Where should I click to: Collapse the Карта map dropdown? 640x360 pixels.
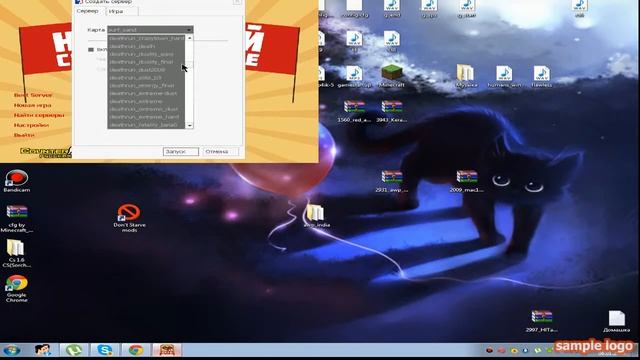coord(189,30)
